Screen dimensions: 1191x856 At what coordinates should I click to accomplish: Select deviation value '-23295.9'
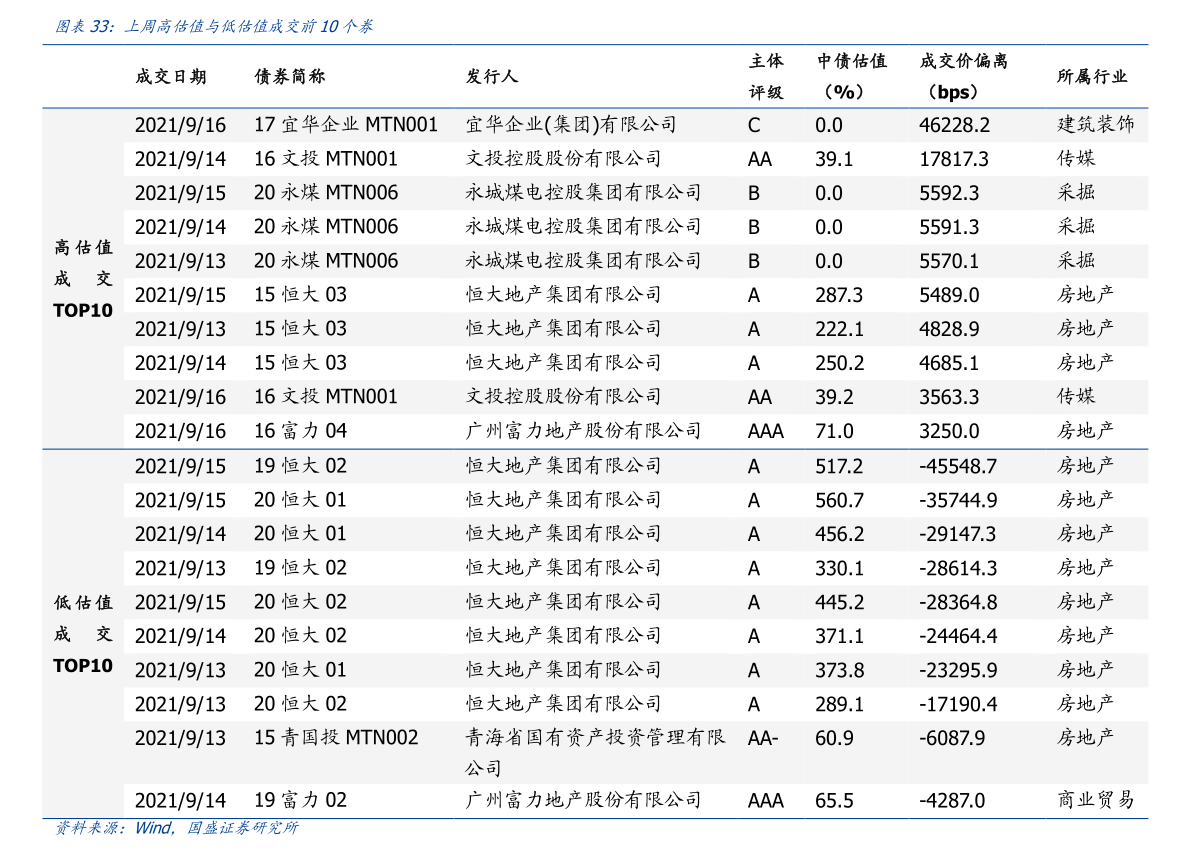coord(958,670)
